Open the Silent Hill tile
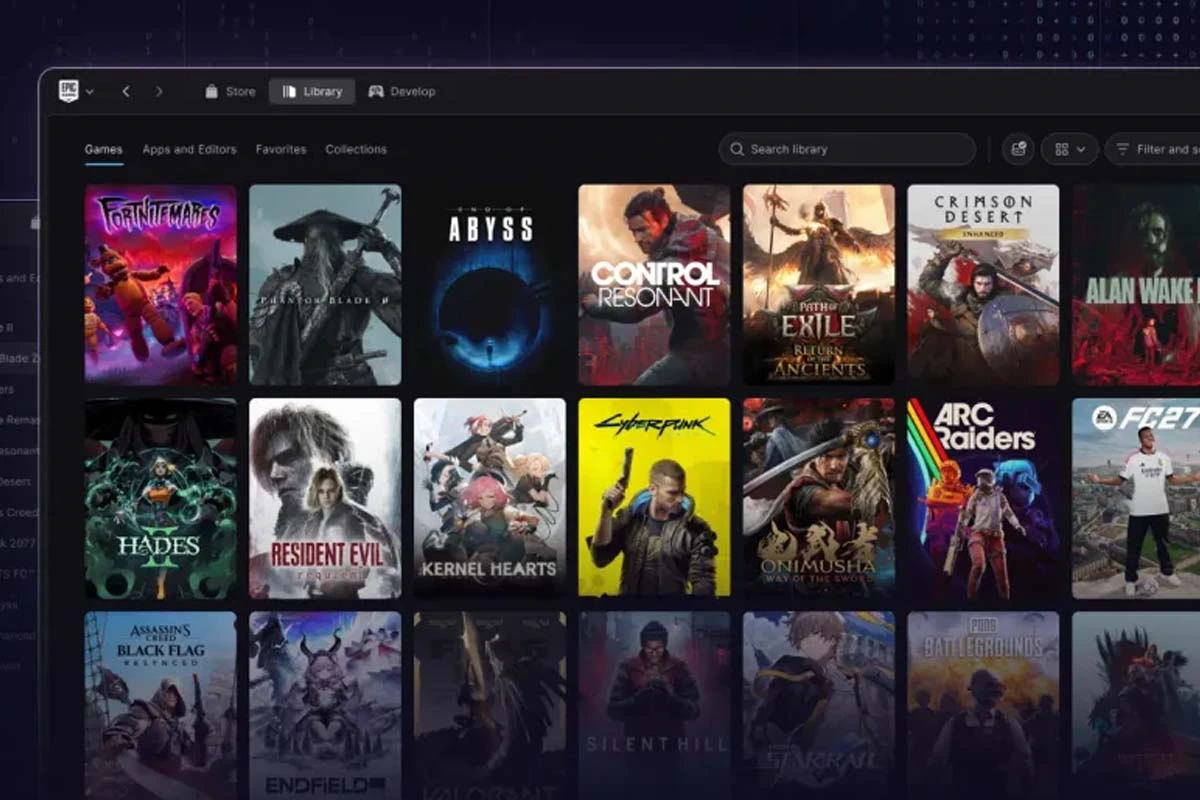This screenshot has width=1200, height=800. (x=654, y=706)
